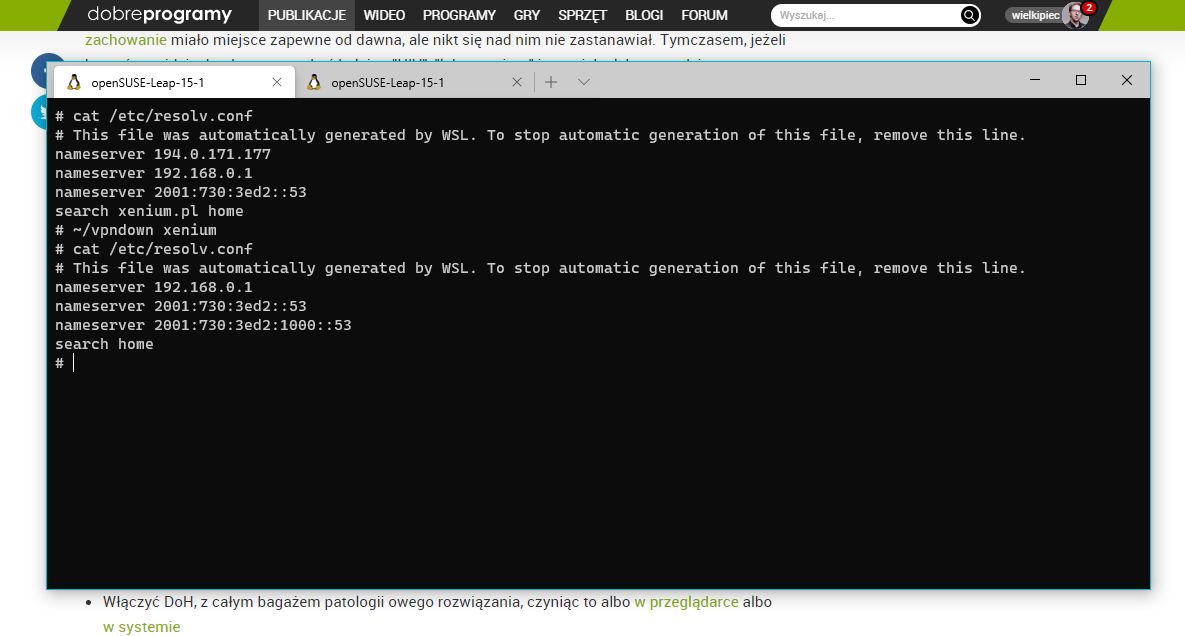Minimize the terminal window

(x=1035, y=80)
